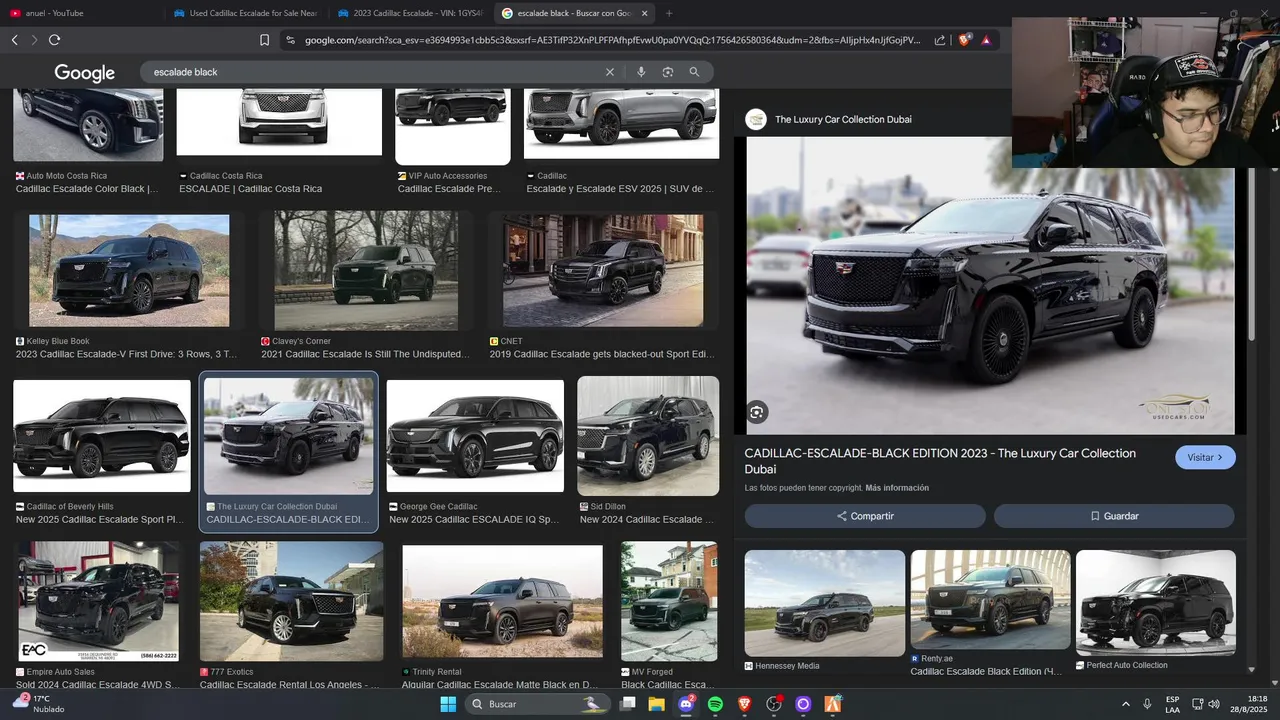
Task: Open 'CADILLAC-ESCALADE-BLACK EDITION 2023' title link
Action: point(940,461)
